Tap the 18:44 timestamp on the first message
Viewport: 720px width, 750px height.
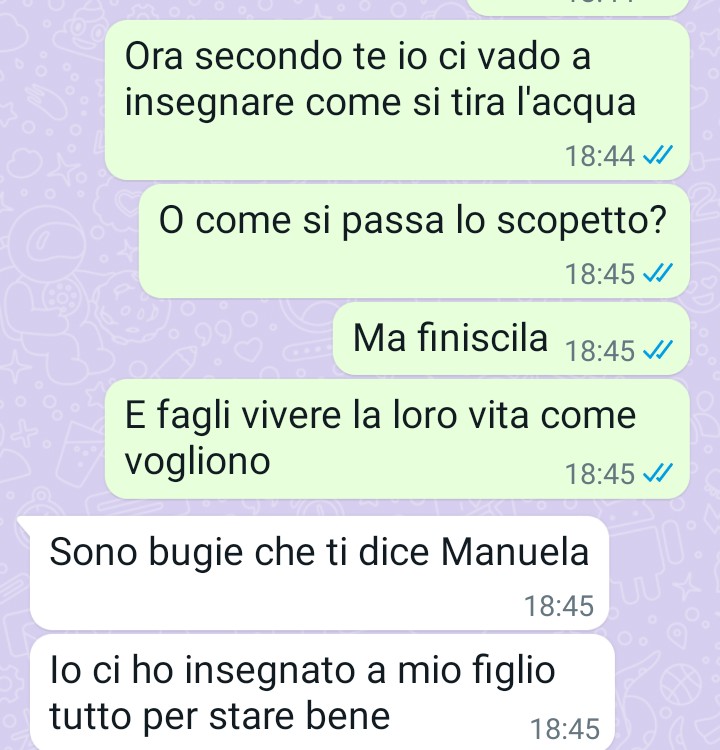(x=599, y=156)
